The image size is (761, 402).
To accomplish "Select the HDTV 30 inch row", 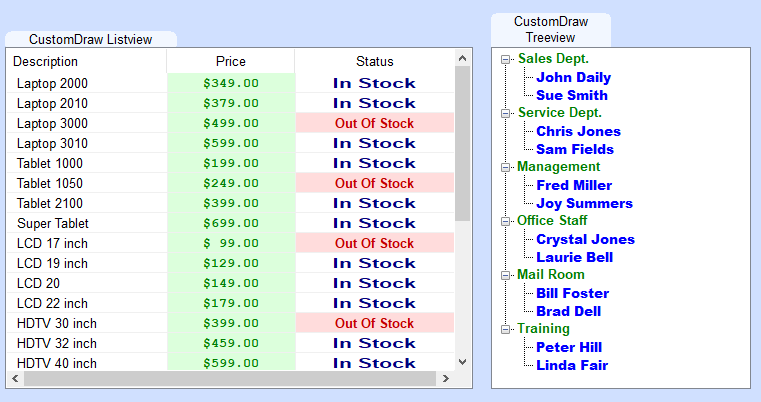I will (x=231, y=323).
